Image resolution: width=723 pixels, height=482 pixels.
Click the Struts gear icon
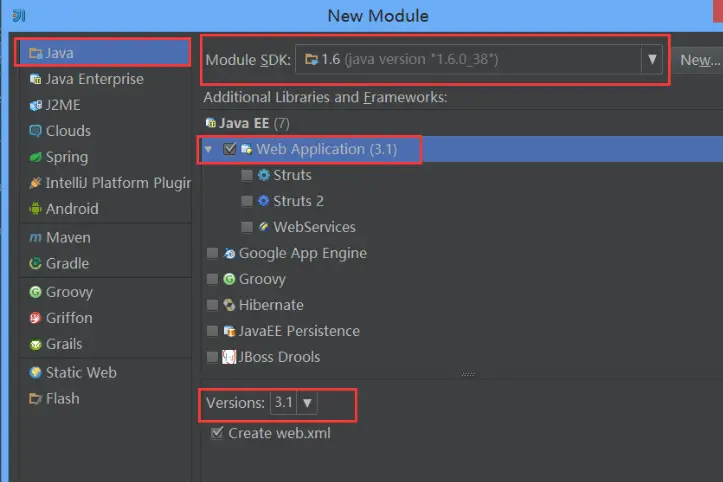point(264,175)
